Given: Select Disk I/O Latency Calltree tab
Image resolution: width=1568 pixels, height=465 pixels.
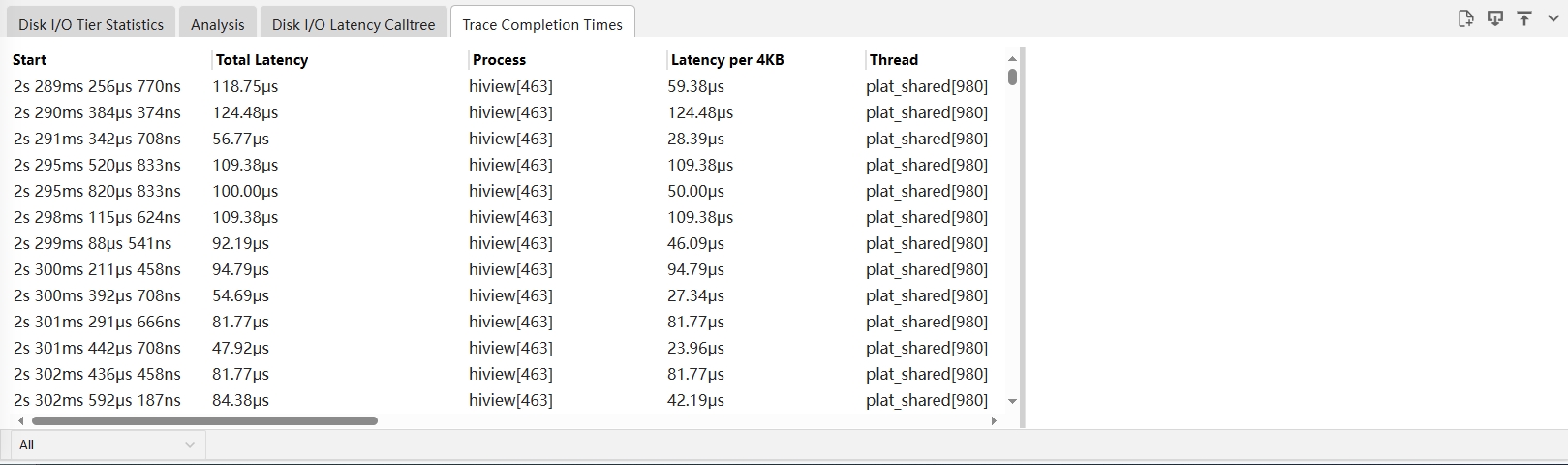Looking at the screenshot, I should point(354,25).
